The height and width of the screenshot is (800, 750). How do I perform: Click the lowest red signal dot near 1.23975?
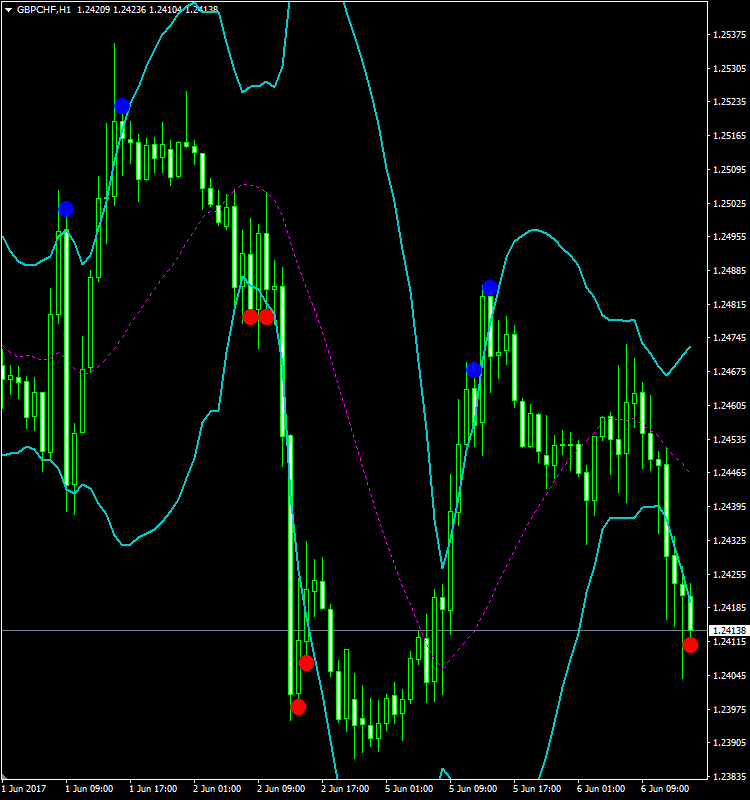(298, 707)
